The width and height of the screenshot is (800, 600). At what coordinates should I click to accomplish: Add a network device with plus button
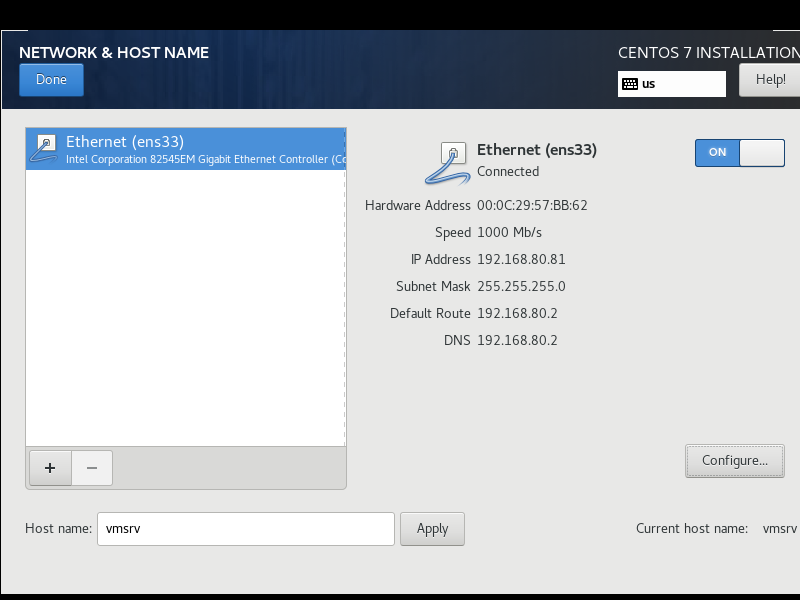[50, 468]
